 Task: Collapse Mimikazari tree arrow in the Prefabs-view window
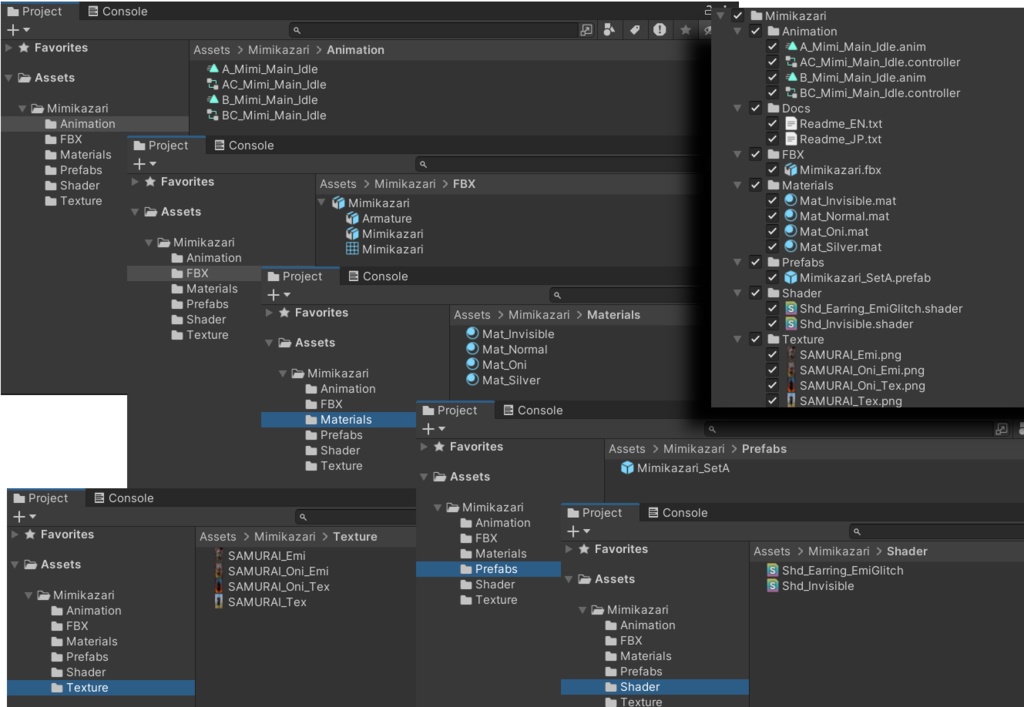pos(438,507)
